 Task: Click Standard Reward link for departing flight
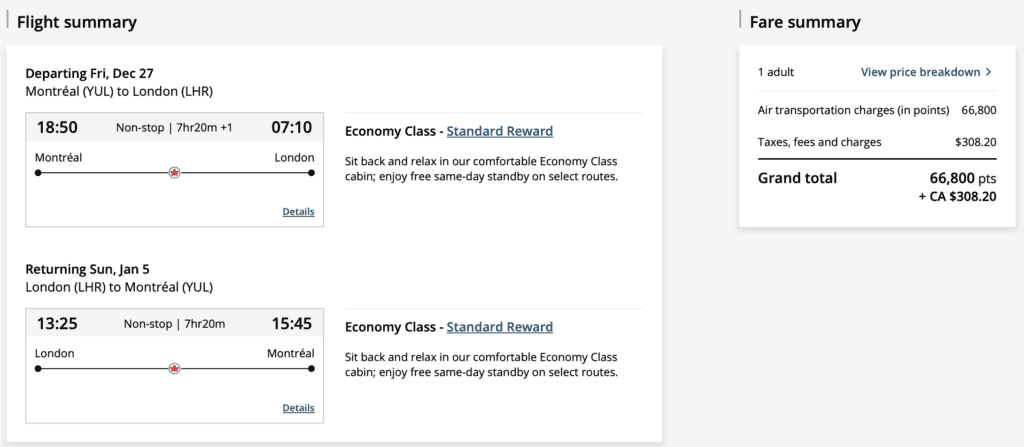click(x=499, y=131)
